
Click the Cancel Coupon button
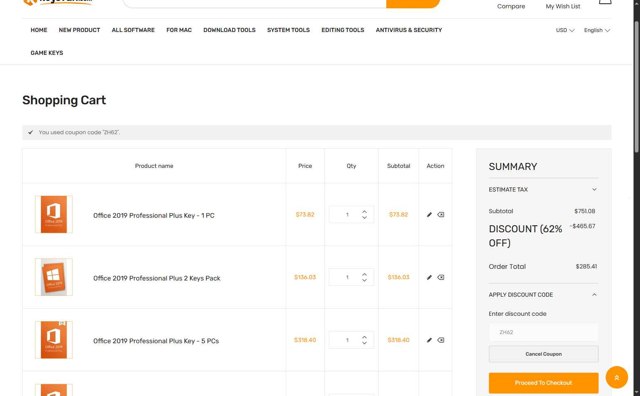tap(543, 354)
